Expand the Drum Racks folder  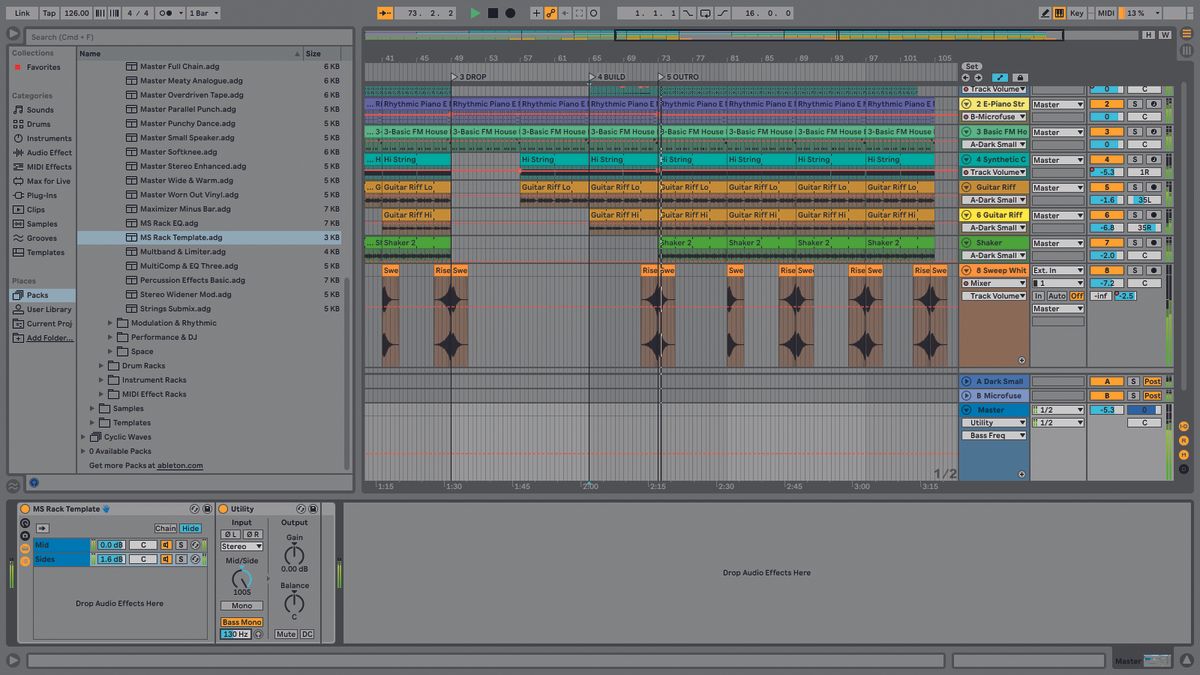coord(101,366)
